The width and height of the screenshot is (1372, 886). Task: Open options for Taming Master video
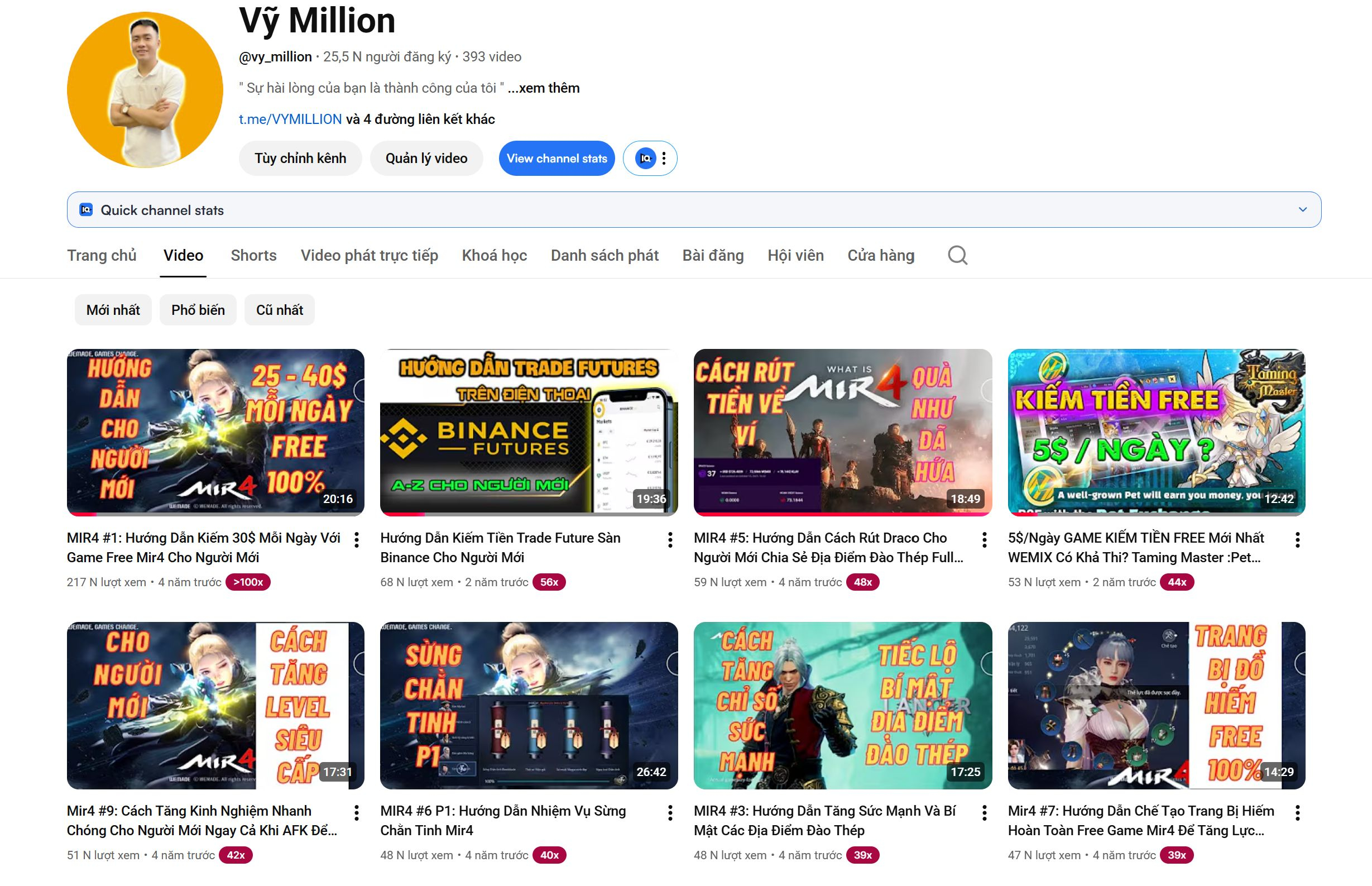coord(1297,540)
